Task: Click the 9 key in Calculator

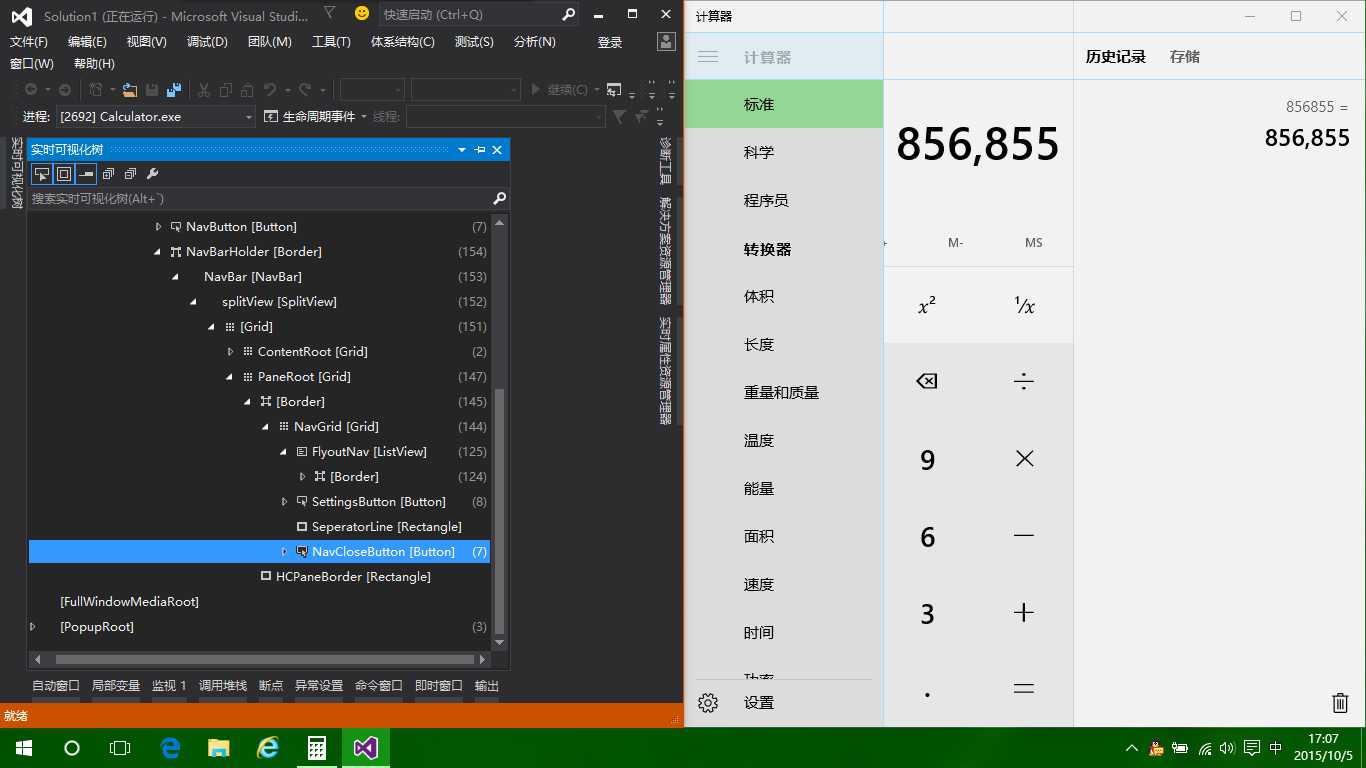Action: (927, 459)
